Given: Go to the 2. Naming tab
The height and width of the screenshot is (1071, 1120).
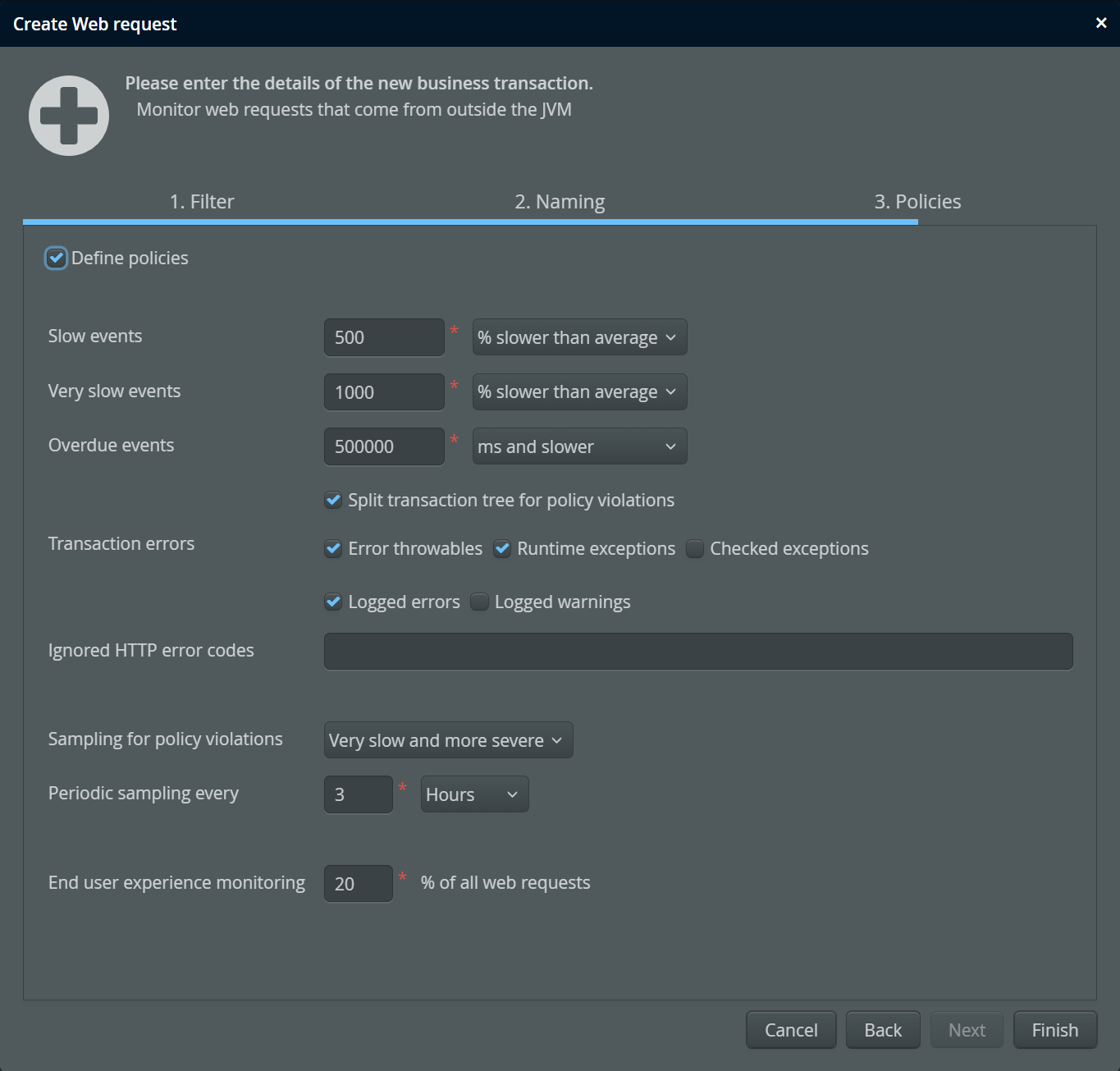Looking at the screenshot, I should 560,202.
